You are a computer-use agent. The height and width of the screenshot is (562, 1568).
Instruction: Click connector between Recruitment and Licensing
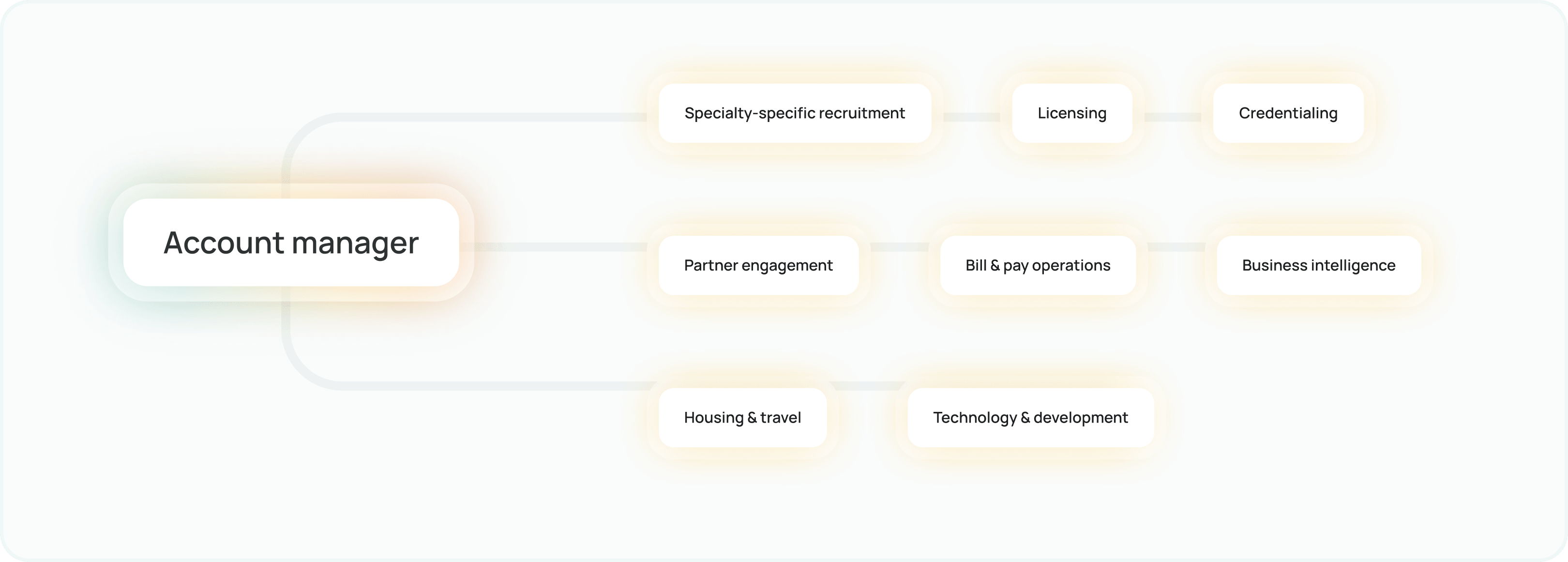point(971,117)
